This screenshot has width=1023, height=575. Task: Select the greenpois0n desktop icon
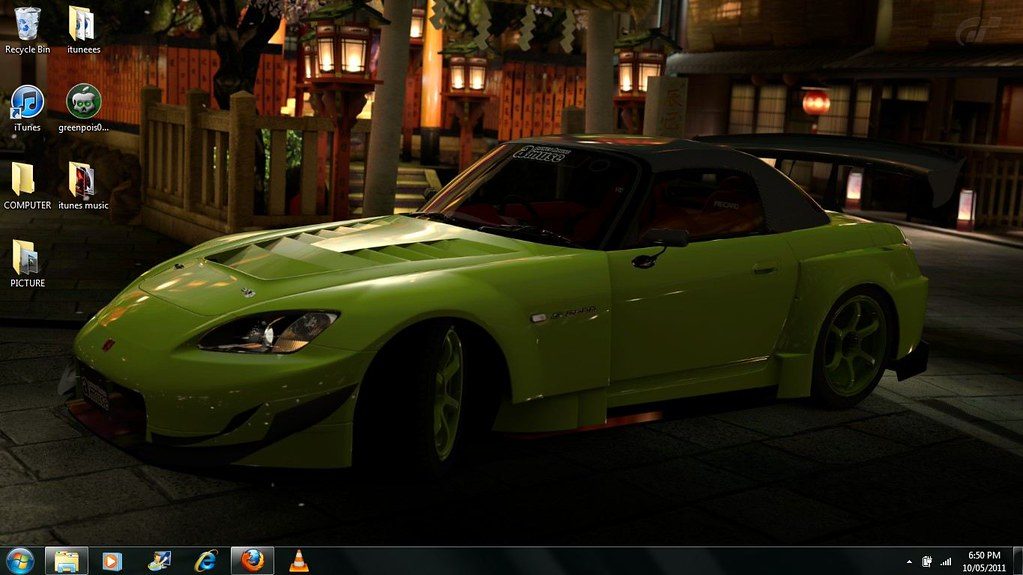84,108
